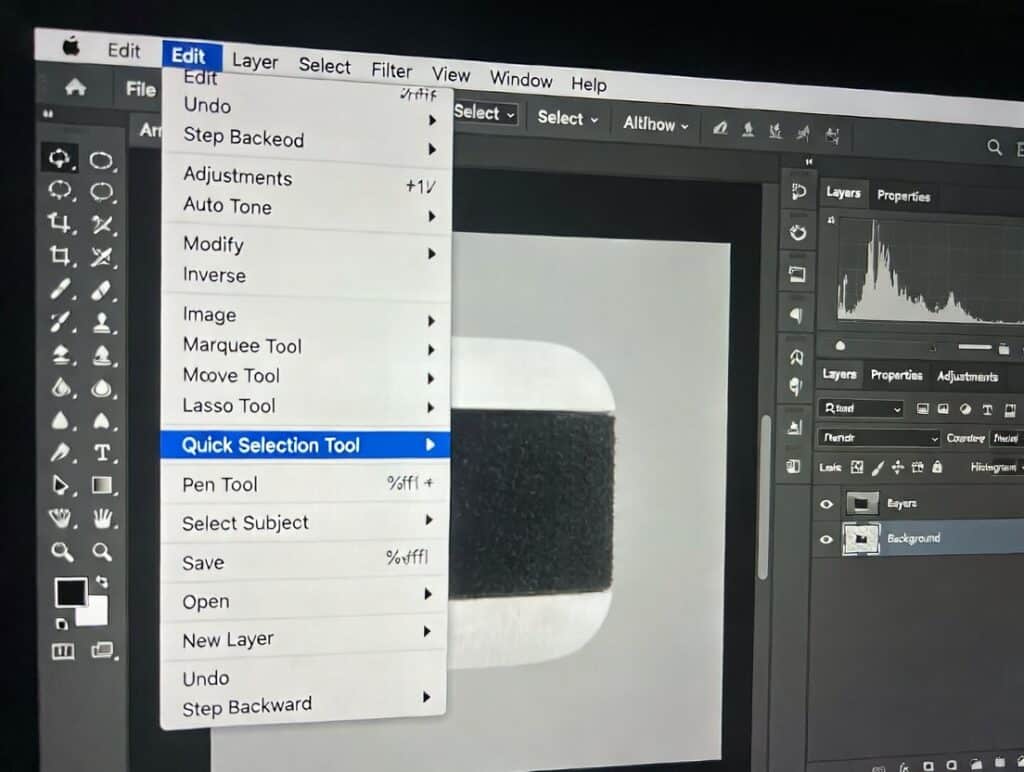The width and height of the screenshot is (1024, 772).
Task: Choose Select Subject from the Edit menu
Action: tap(245, 523)
